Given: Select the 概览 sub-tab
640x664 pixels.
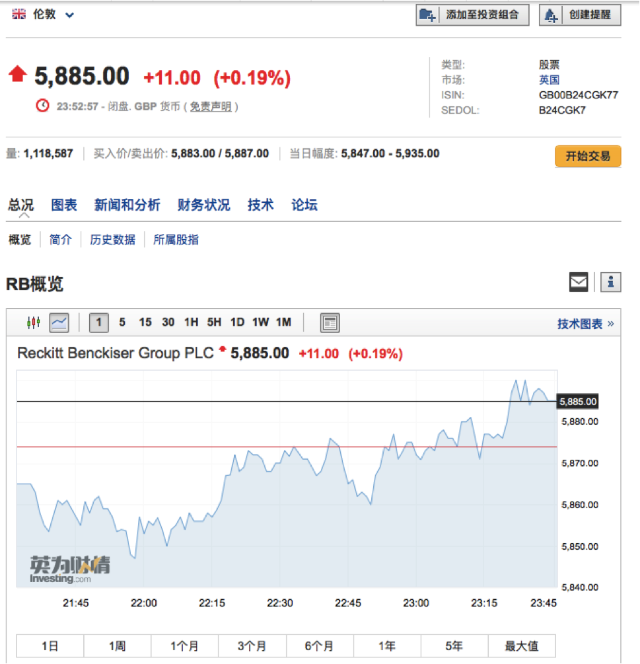Looking at the screenshot, I should [x=20, y=240].
